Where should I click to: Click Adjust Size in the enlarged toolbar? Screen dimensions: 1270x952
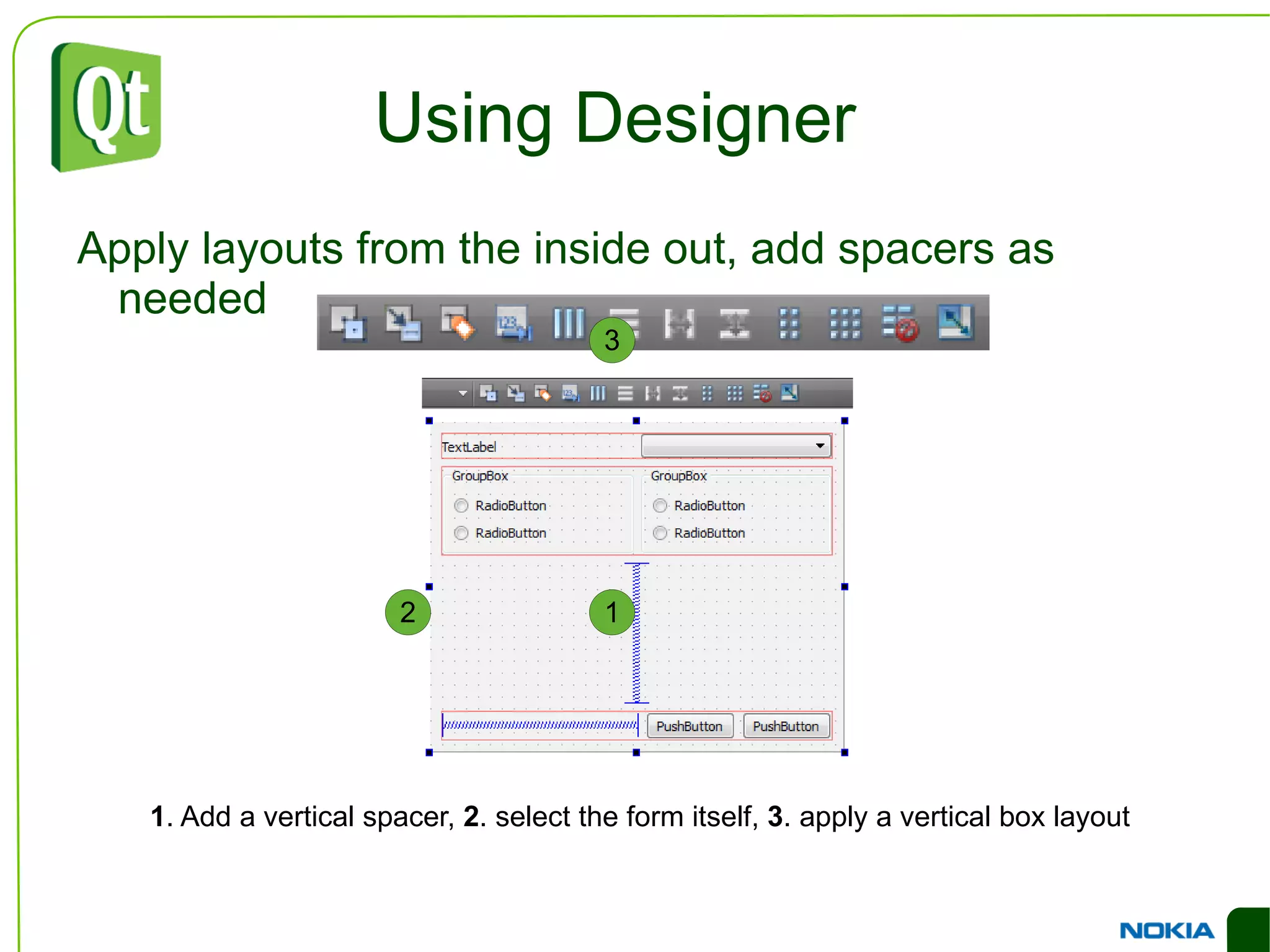point(956,322)
